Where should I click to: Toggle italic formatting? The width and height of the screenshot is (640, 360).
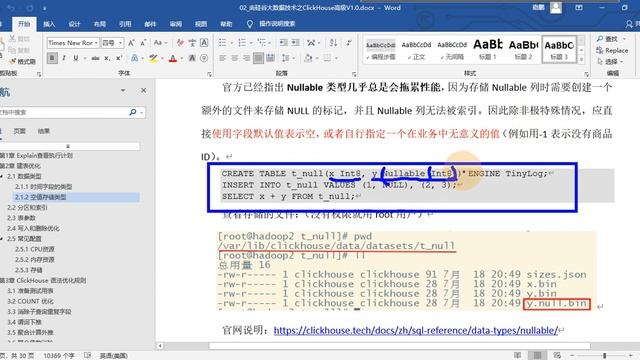point(64,58)
